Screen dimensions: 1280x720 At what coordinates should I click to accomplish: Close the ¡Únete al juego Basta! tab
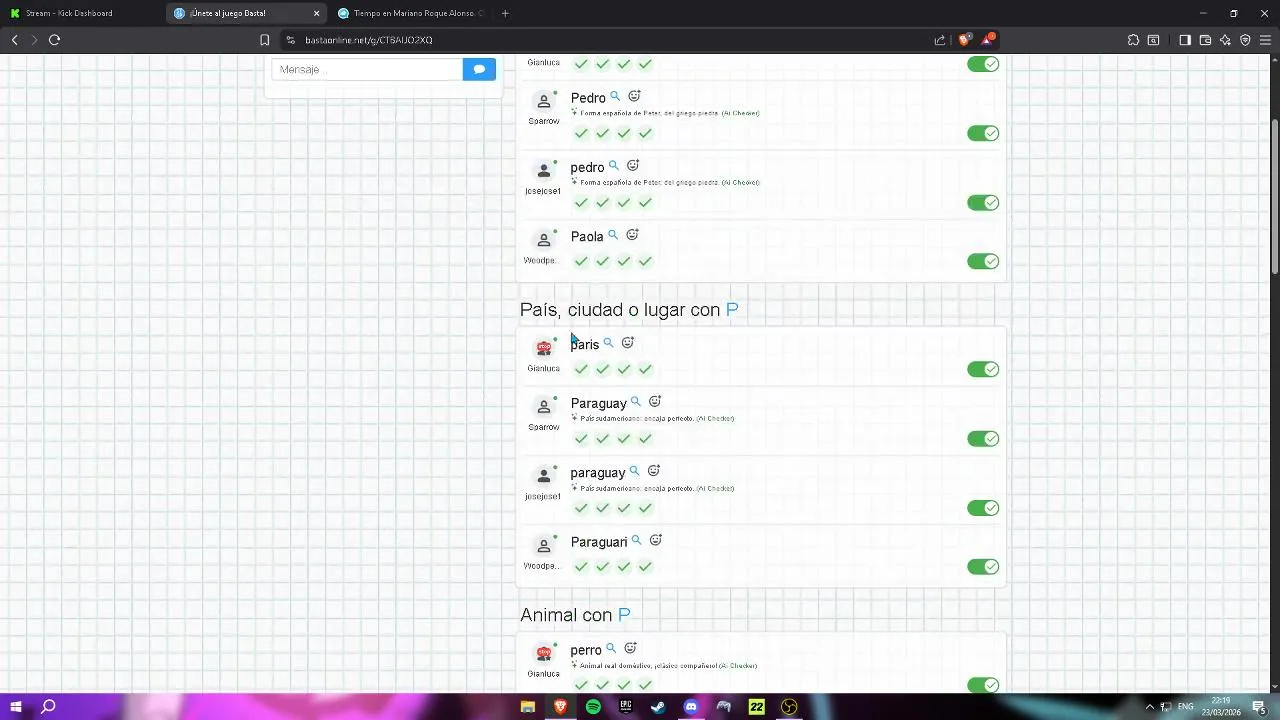tap(317, 13)
